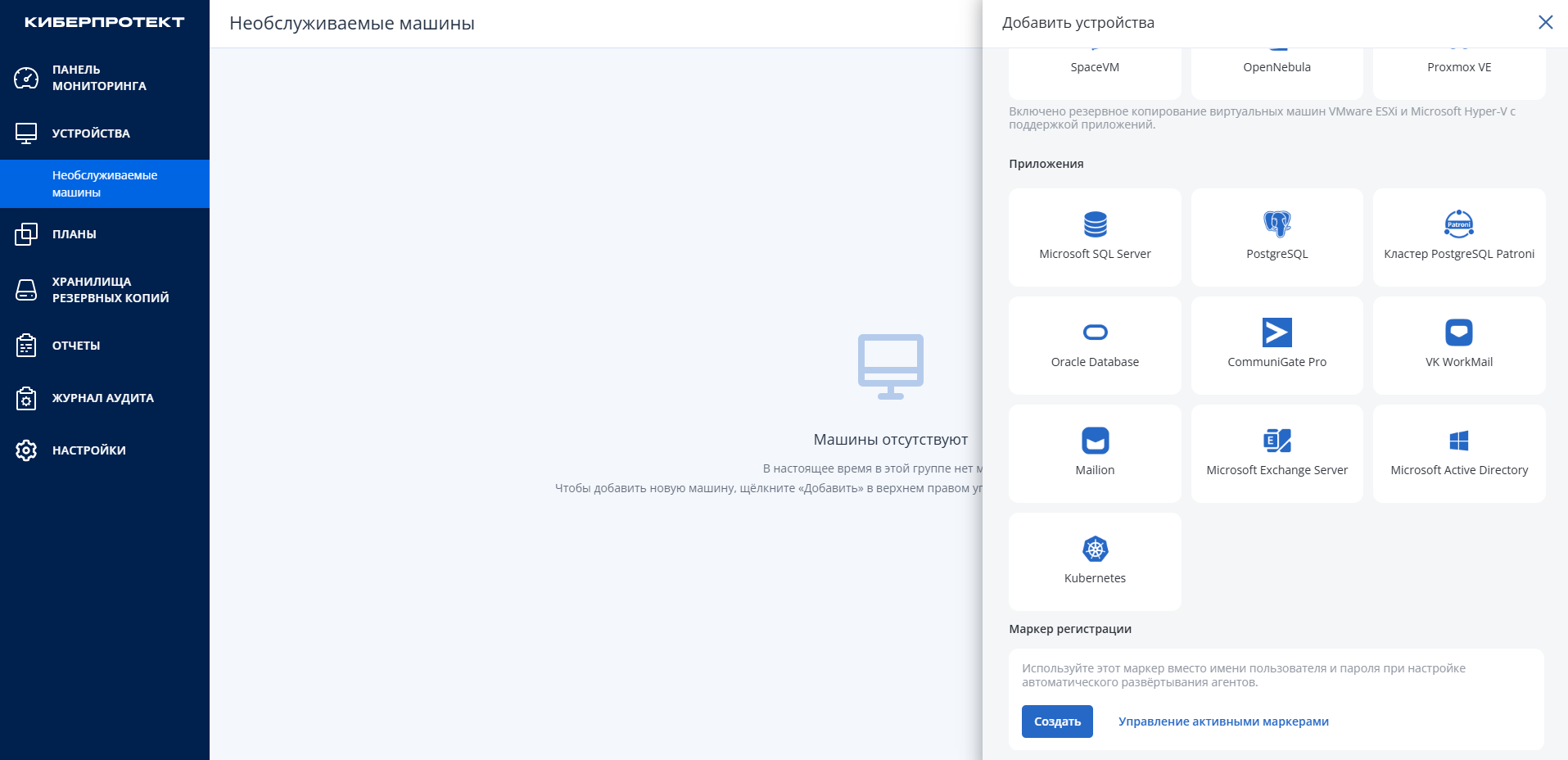This screenshot has height=760, width=1568.
Task: Click the Microsoft Exchange Server icon
Action: tap(1277, 441)
